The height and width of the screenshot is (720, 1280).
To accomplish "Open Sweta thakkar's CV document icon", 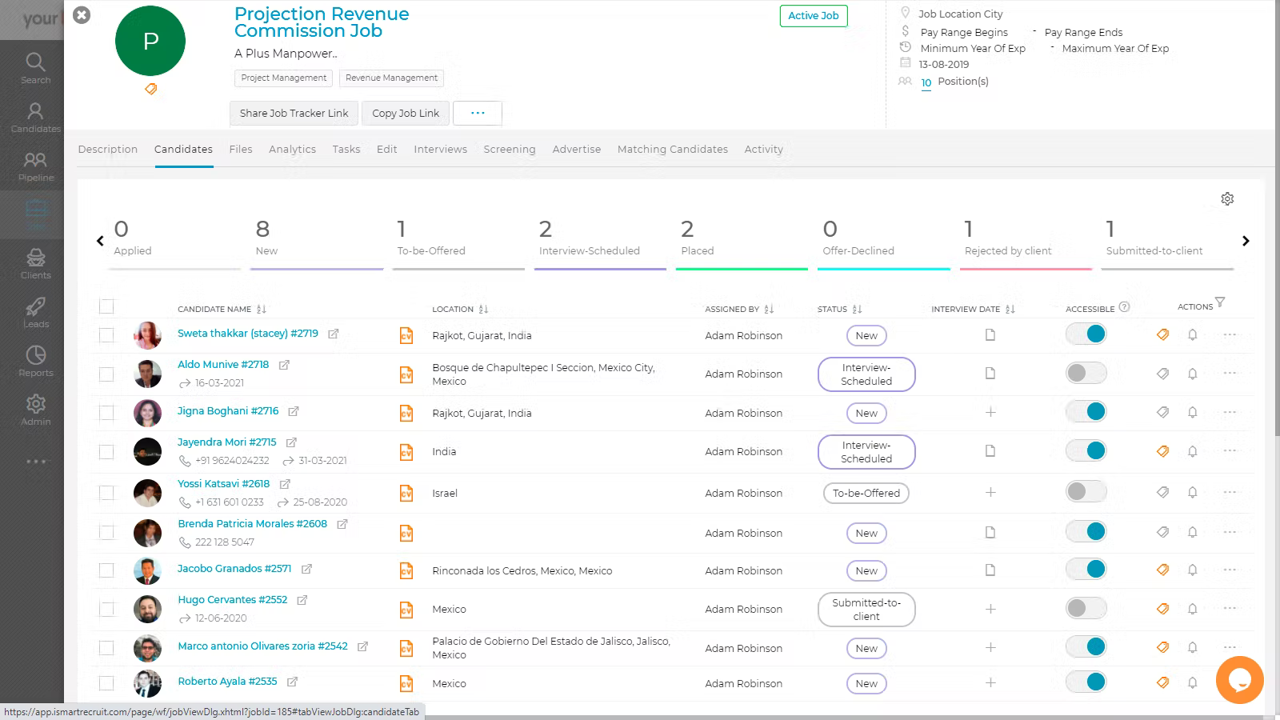I will [x=406, y=335].
